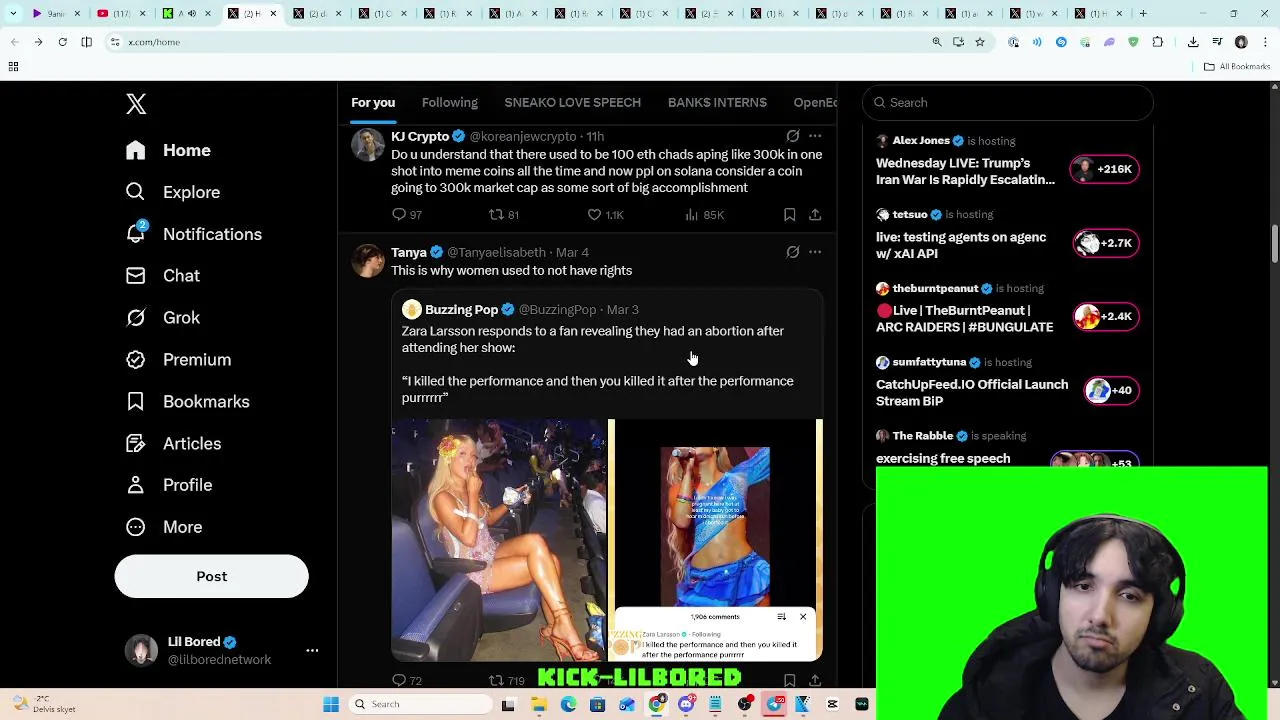Open the All Bookmarks folder
This screenshot has height=720, width=1280.
point(1237,67)
